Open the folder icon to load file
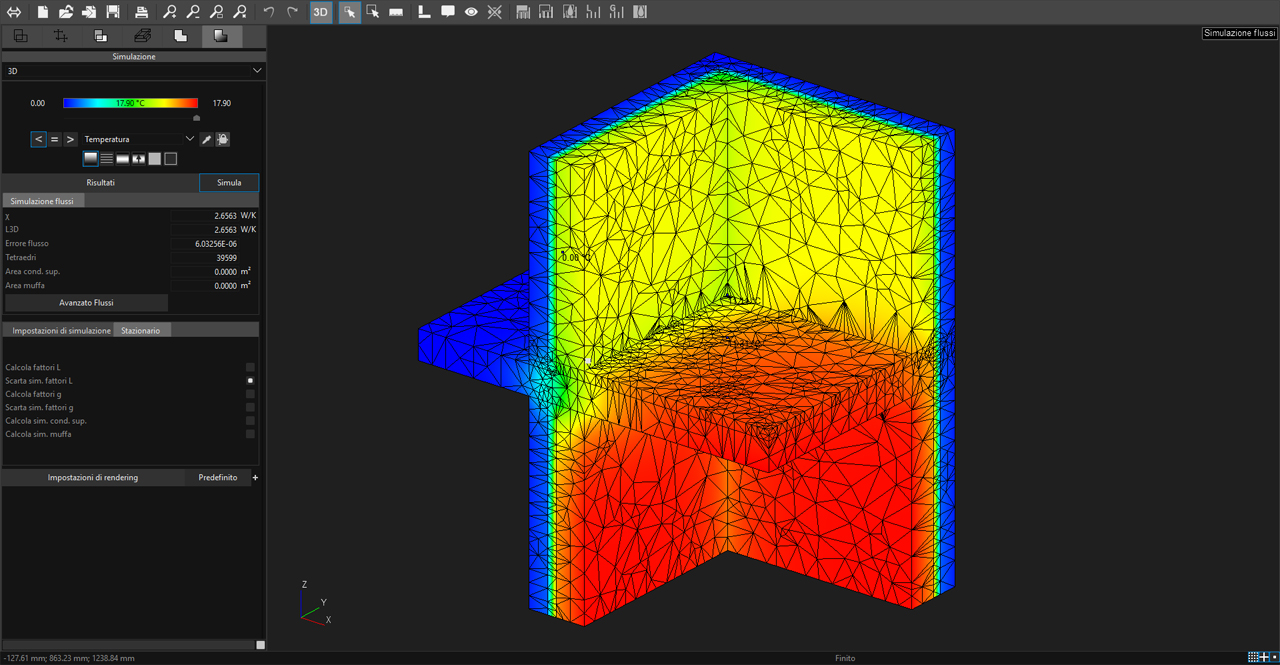 tap(66, 12)
